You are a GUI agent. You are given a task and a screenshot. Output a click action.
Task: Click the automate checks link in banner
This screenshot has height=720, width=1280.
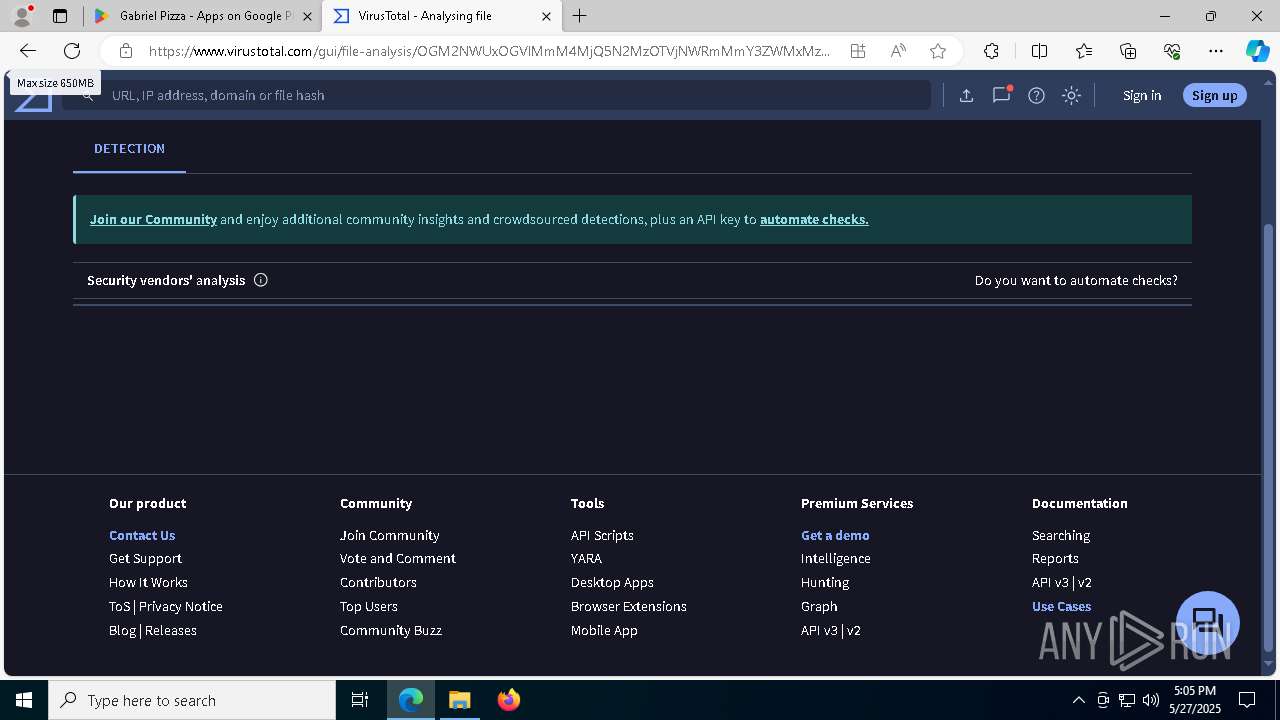point(814,219)
